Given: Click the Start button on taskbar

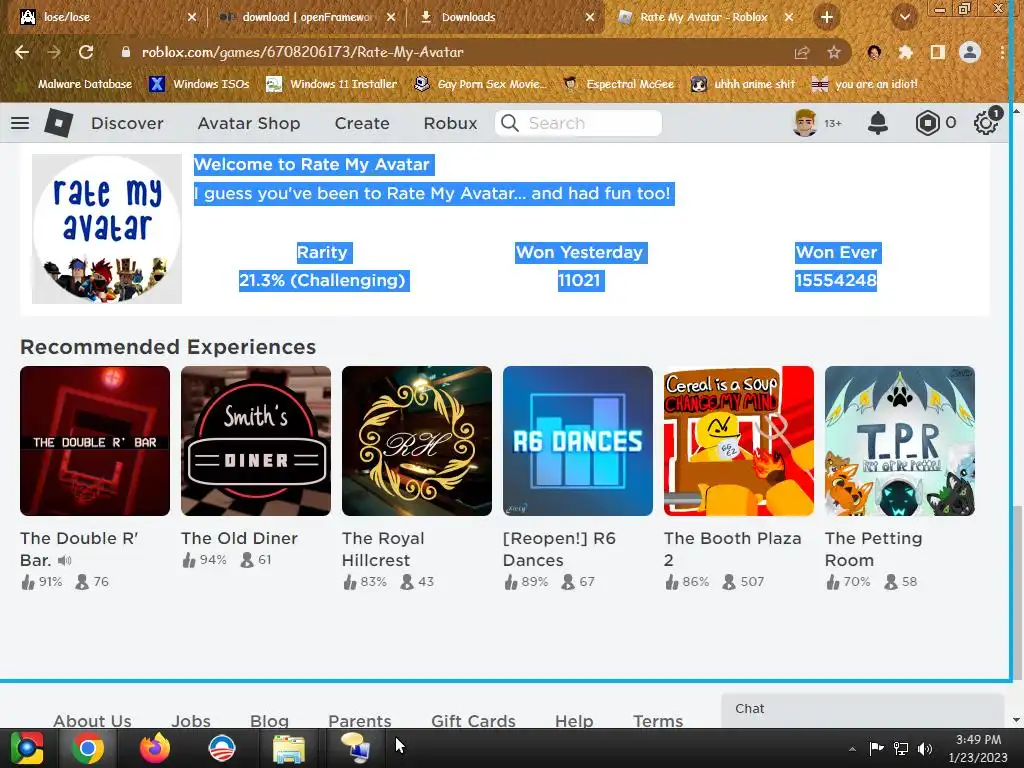Looking at the screenshot, I should 26,748.
